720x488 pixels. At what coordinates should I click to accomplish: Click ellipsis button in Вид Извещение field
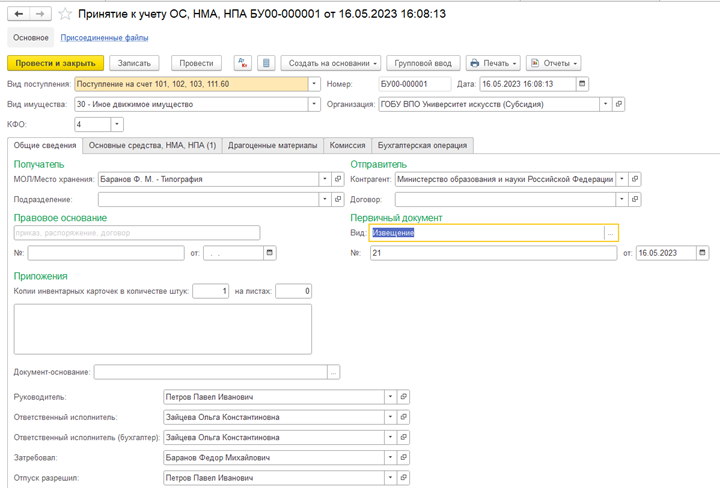[x=610, y=233]
